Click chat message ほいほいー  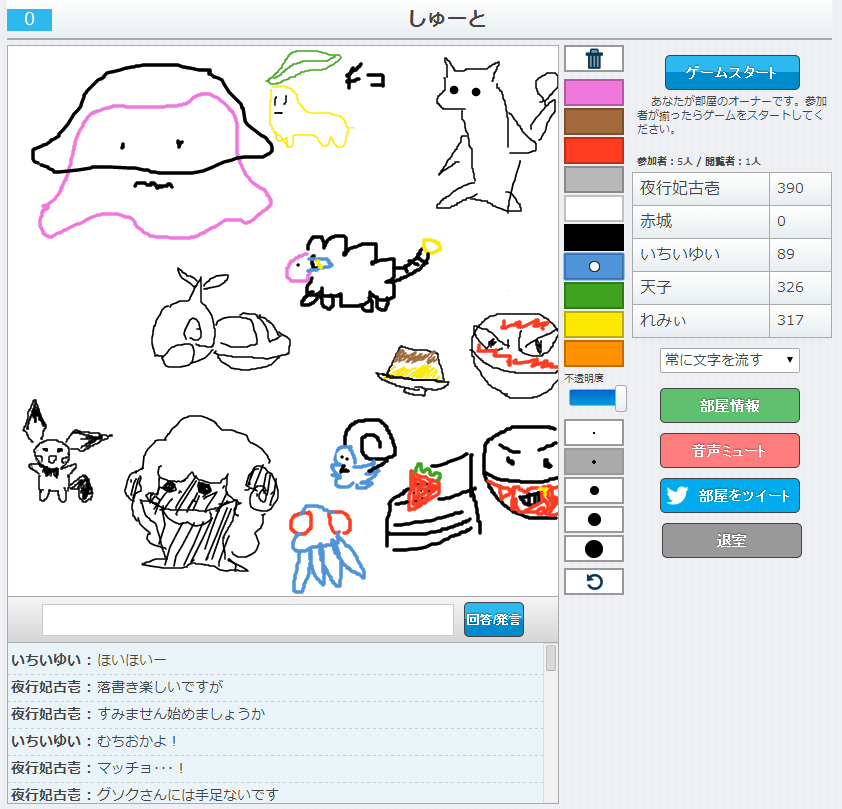click(x=132, y=660)
